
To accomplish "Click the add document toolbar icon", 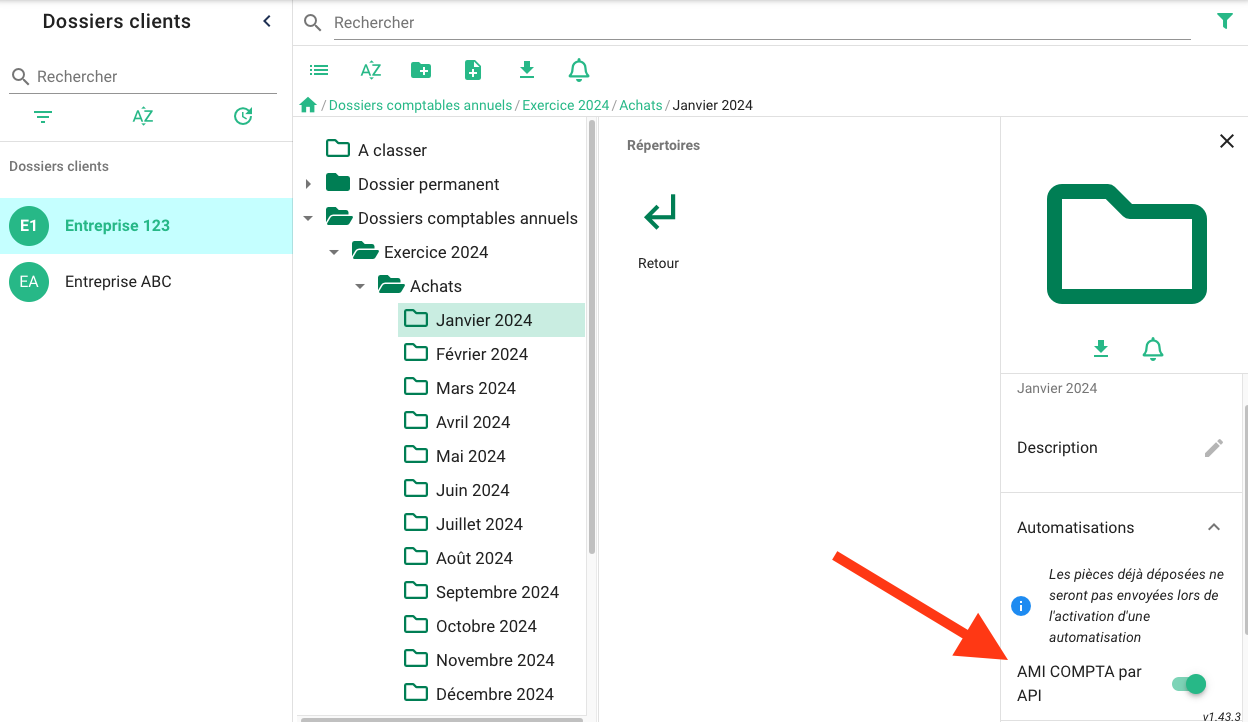I will click(473, 70).
